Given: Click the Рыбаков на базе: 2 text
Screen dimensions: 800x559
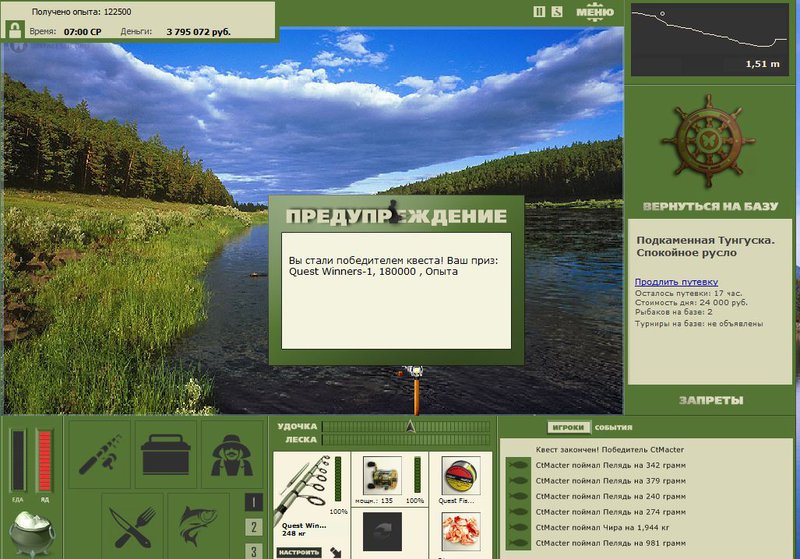Looking at the screenshot, I should click(x=673, y=312).
